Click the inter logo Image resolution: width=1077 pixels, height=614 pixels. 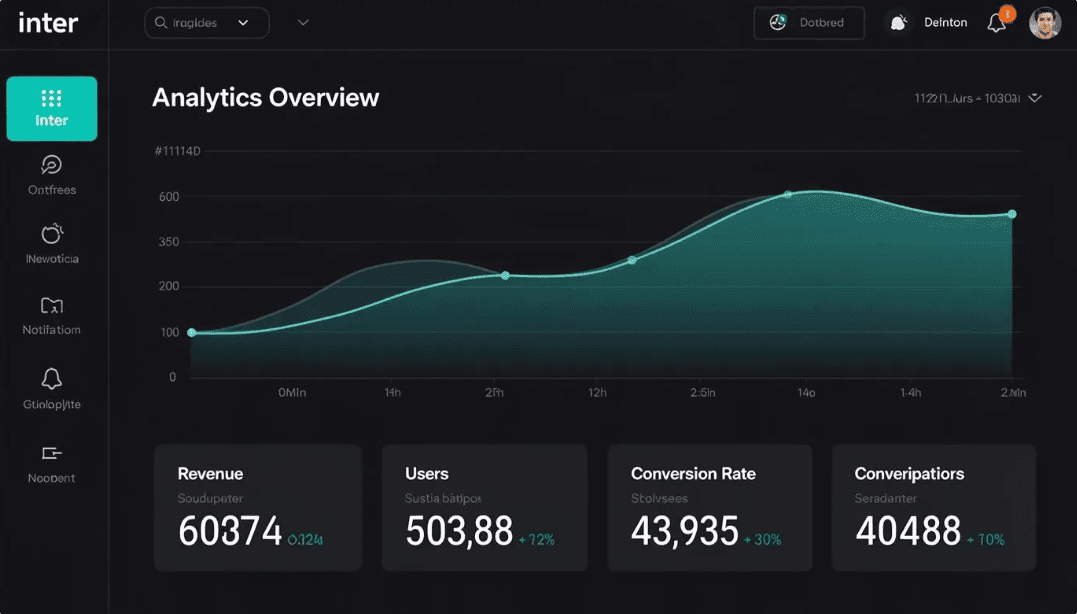pos(48,22)
